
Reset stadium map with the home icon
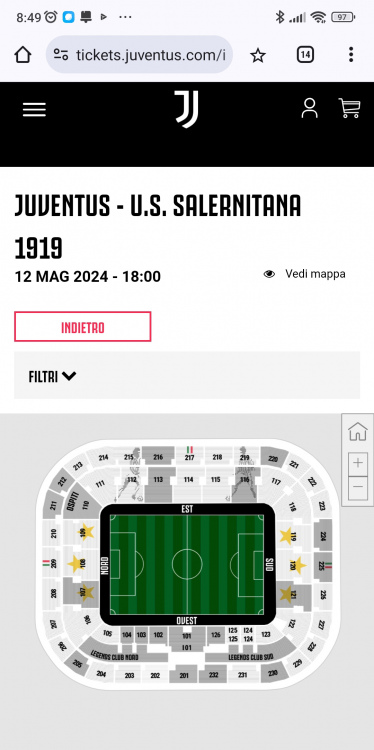358,431
